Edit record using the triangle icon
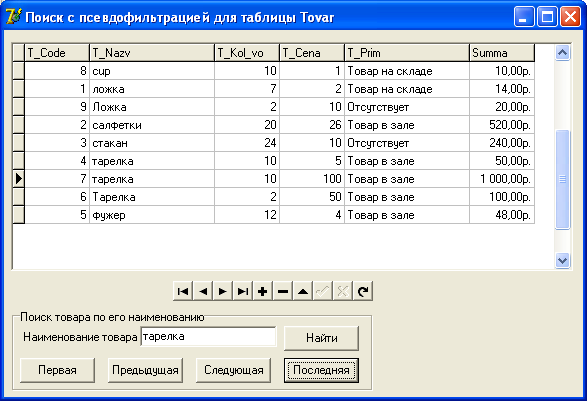 (x=303, y=291)
